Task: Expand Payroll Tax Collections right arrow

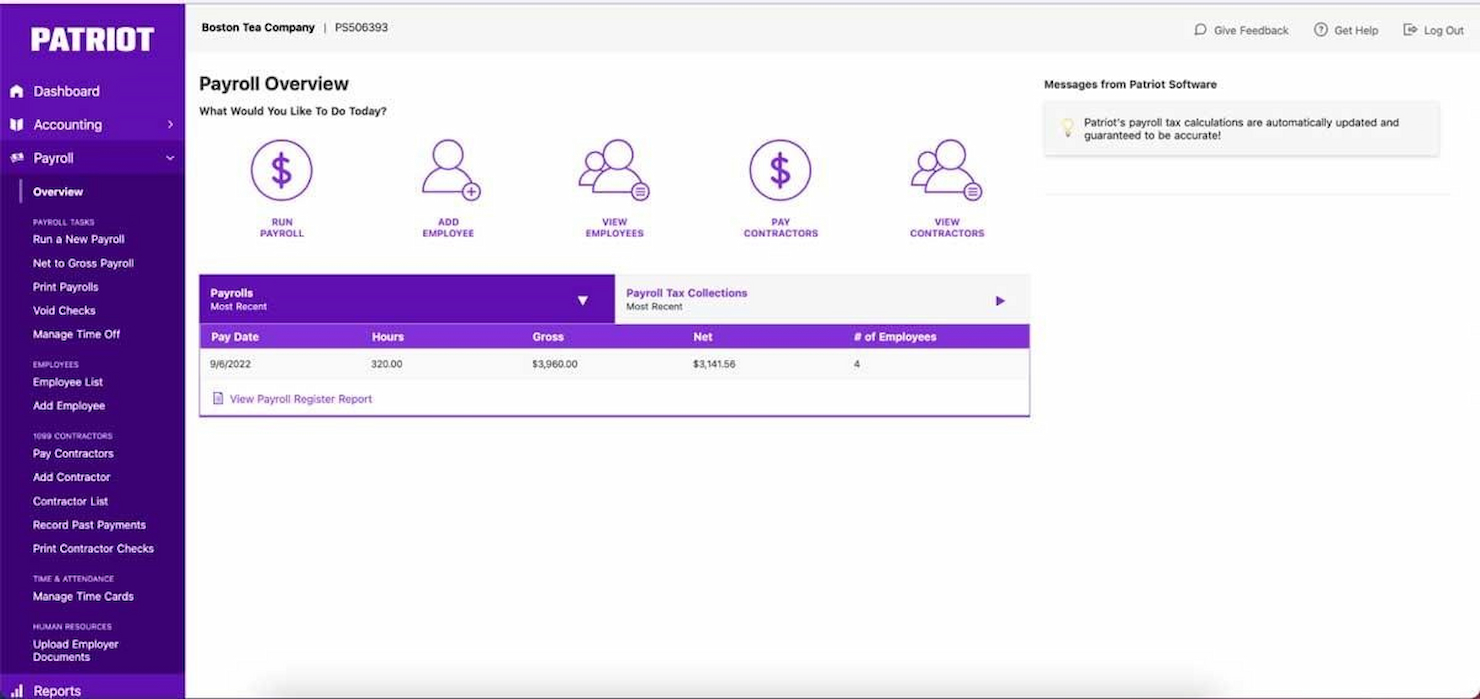Action: click(x=1000, y=300)
